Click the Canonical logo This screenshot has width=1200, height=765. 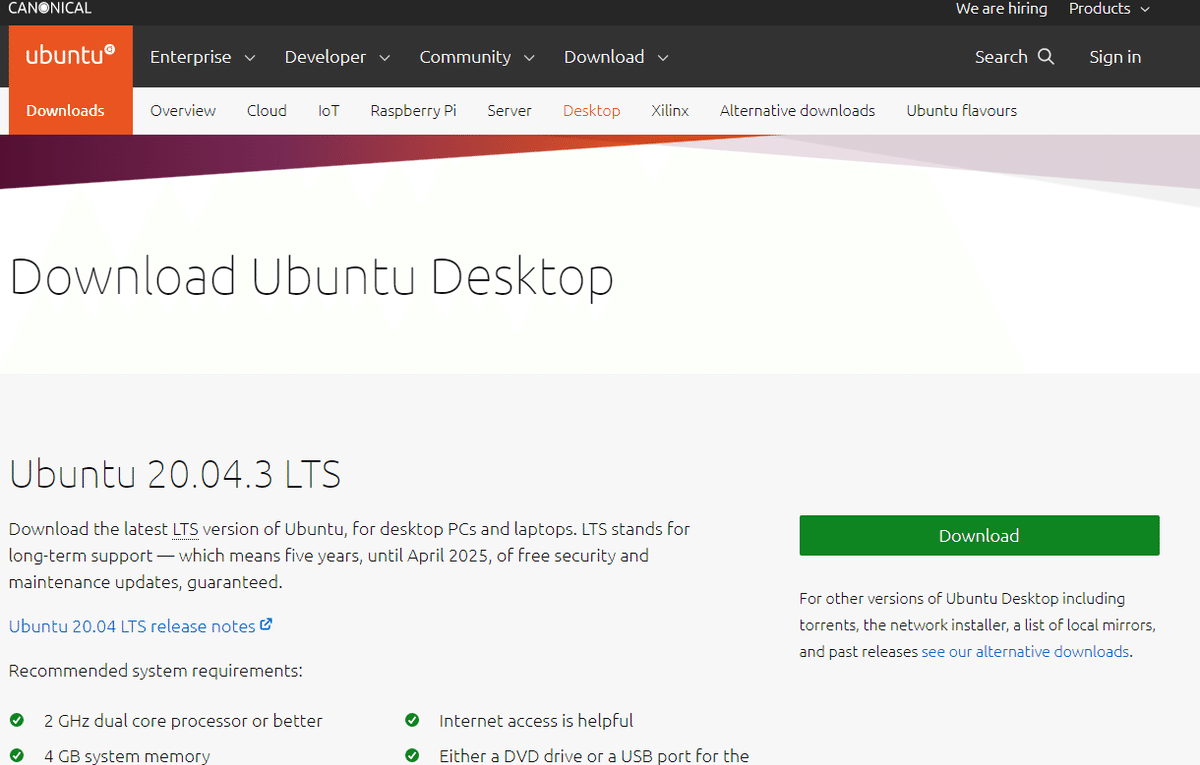(50, 8)
